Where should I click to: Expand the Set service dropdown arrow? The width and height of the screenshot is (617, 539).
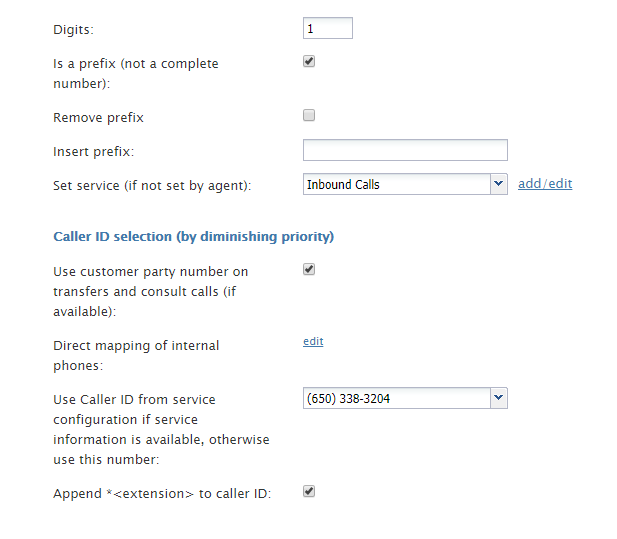point(499,184)
